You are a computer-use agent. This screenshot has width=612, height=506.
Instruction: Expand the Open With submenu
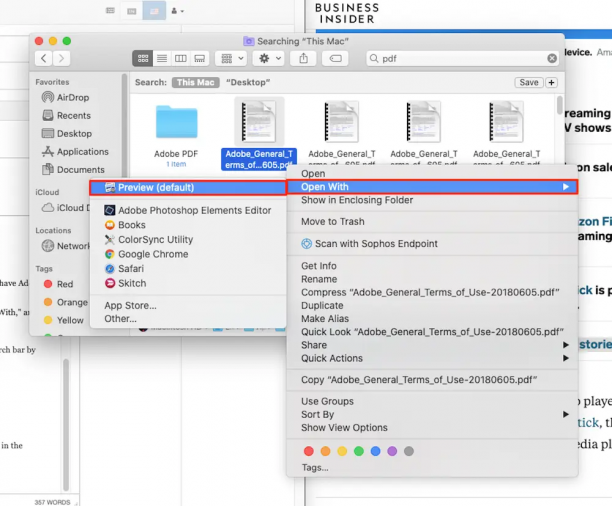coord(432,187)
